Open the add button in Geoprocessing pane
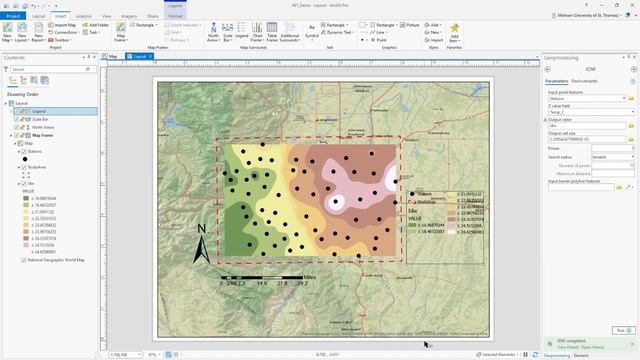Viewport: 640px width, 360px height. pyautogui.click(x=633, y=69)
